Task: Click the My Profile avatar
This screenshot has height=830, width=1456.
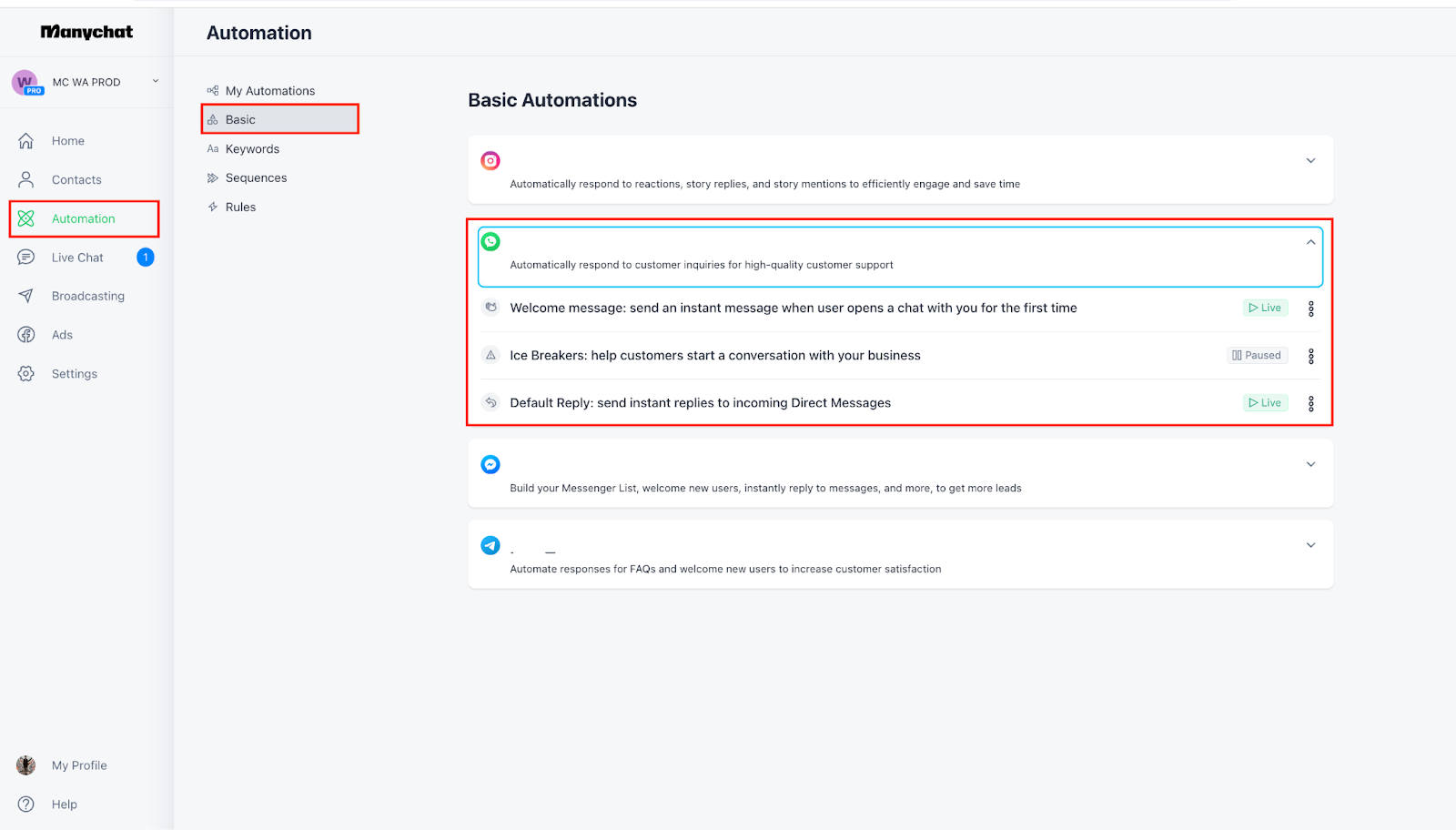Action: [x=26, y=765]
